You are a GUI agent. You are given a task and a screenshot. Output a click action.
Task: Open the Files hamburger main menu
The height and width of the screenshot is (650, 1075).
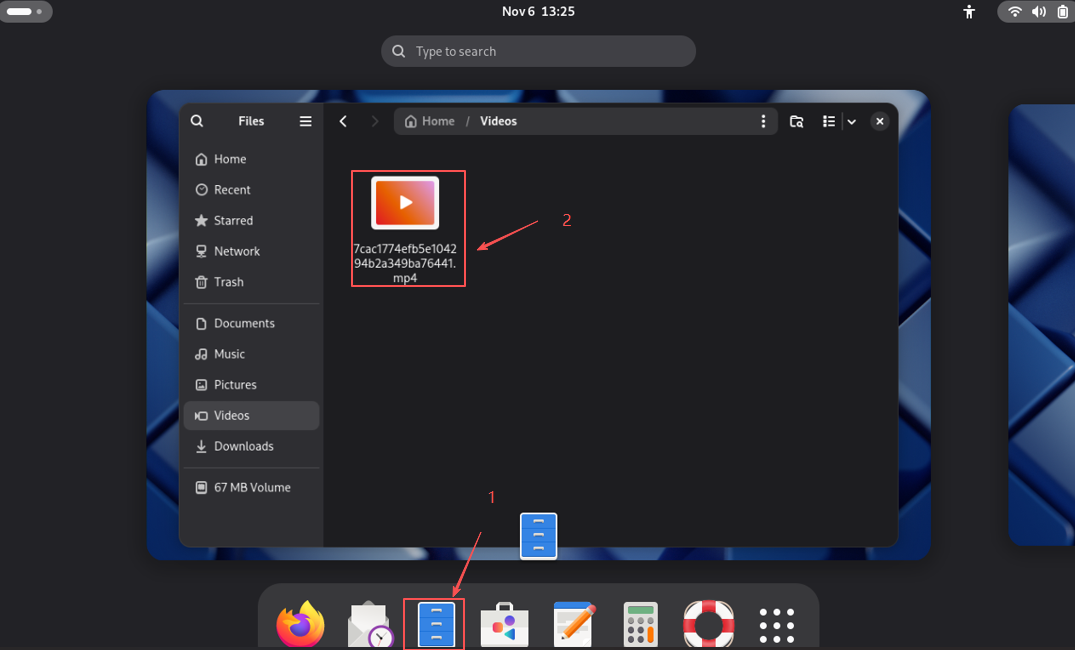(306, 121)
